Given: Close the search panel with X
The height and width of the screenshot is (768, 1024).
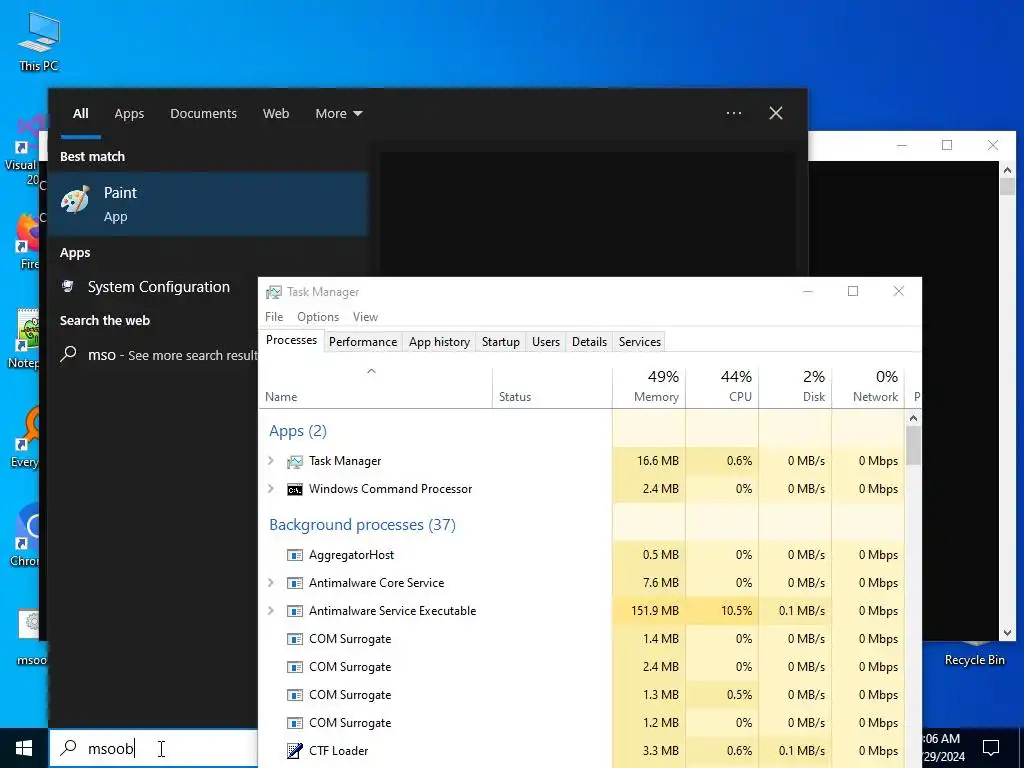Looking at the screenshot, I should (776, 113).
